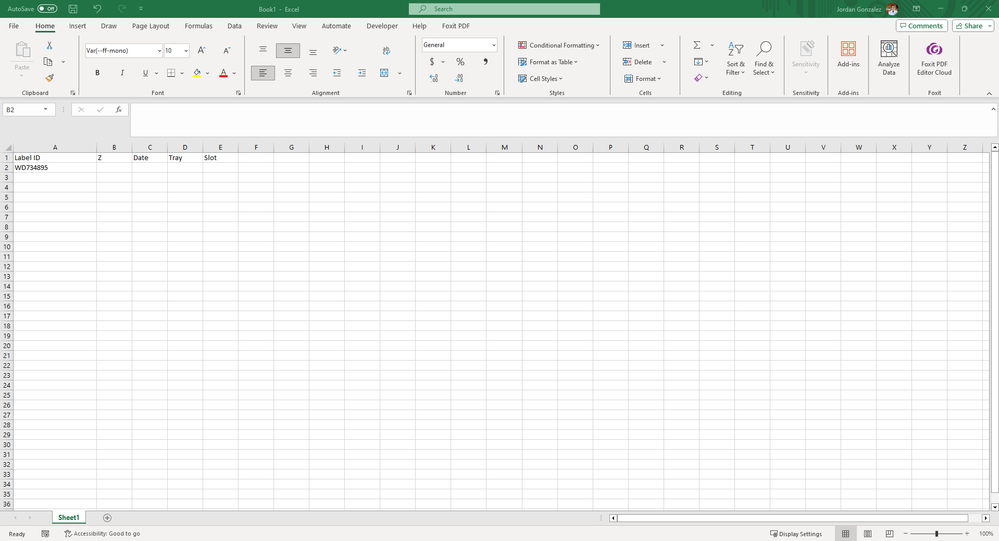Image resolution: width=999 pixels, height=541 pixels.
Task: Toggle Normal view in status bar
Action: pos(845,533)
